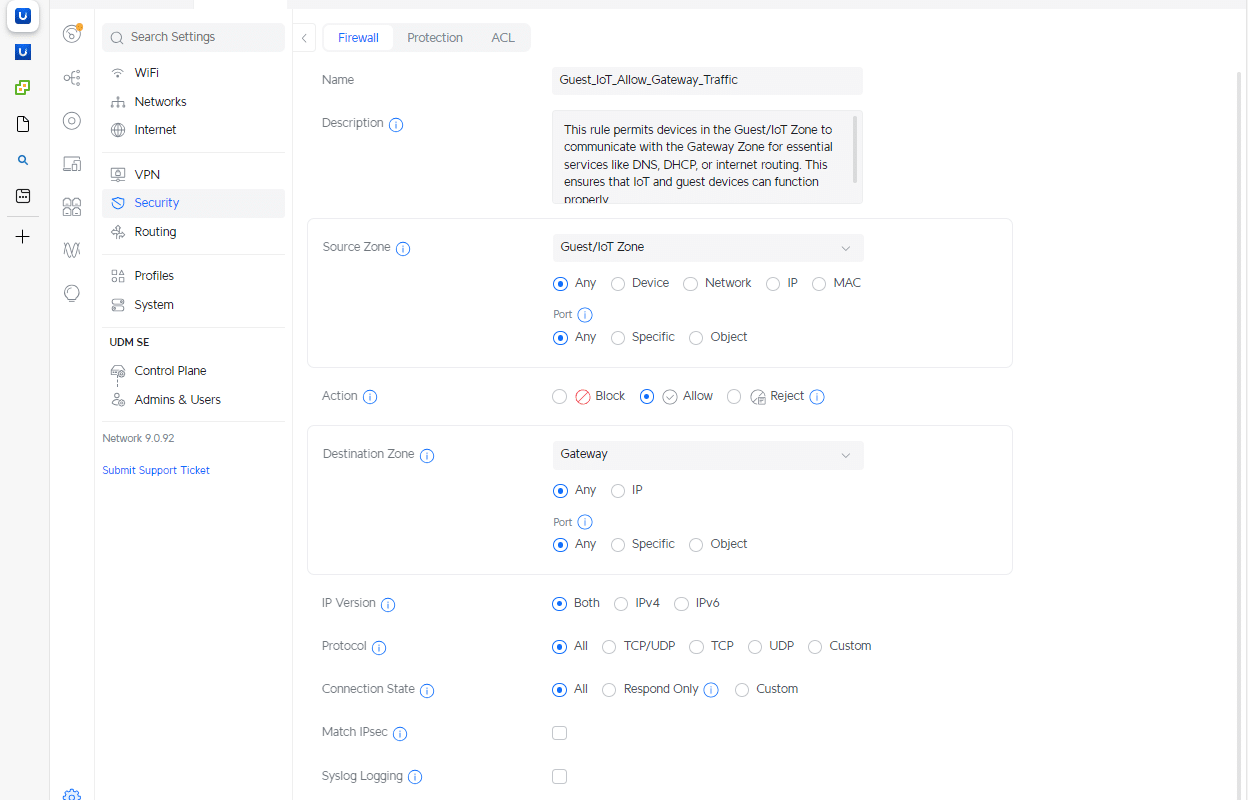Viewport: 1248px width, 800px height.
Task: Open the blue Network app icon
Action: point(23,52)
